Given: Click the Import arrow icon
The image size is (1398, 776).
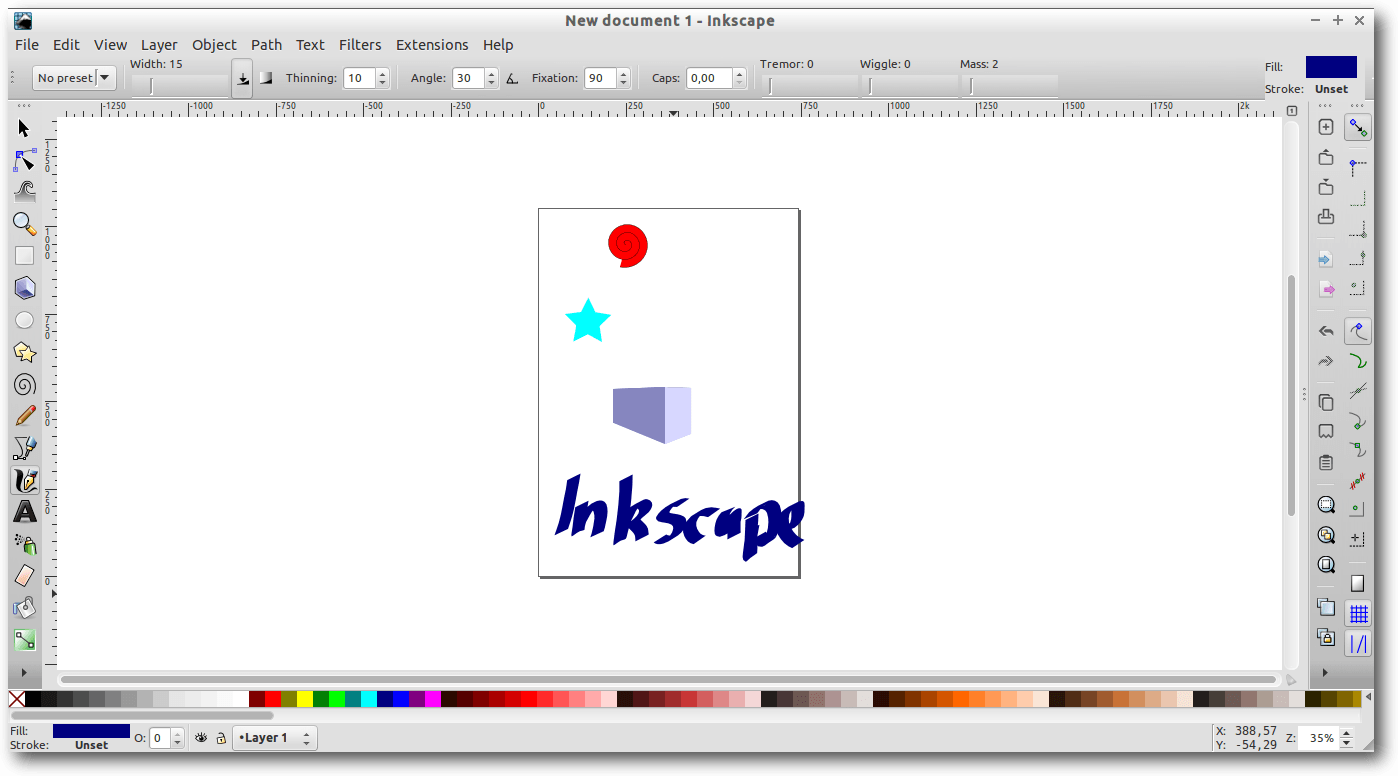Looking at the screenshot, I should pos(1326,259).
